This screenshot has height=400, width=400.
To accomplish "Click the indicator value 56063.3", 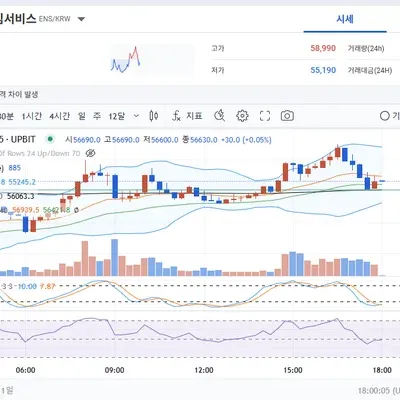I will click(21, 196).
